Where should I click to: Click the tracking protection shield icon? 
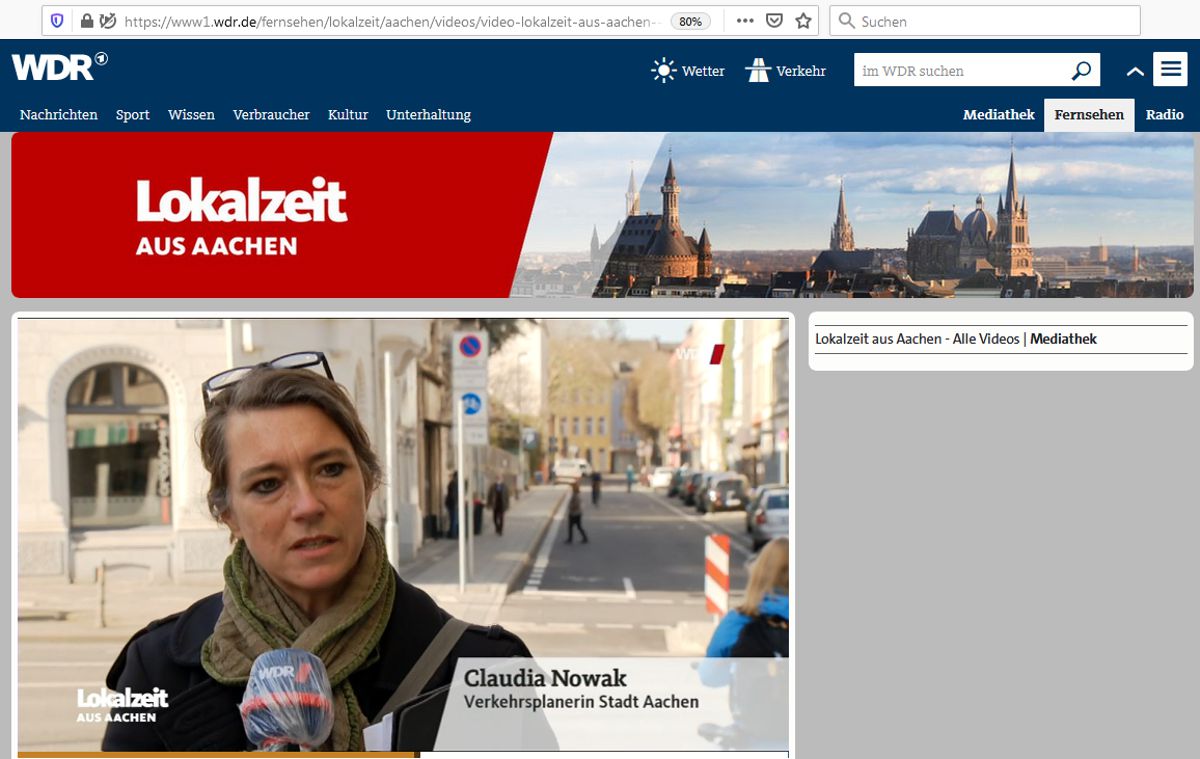click(57, 21)
